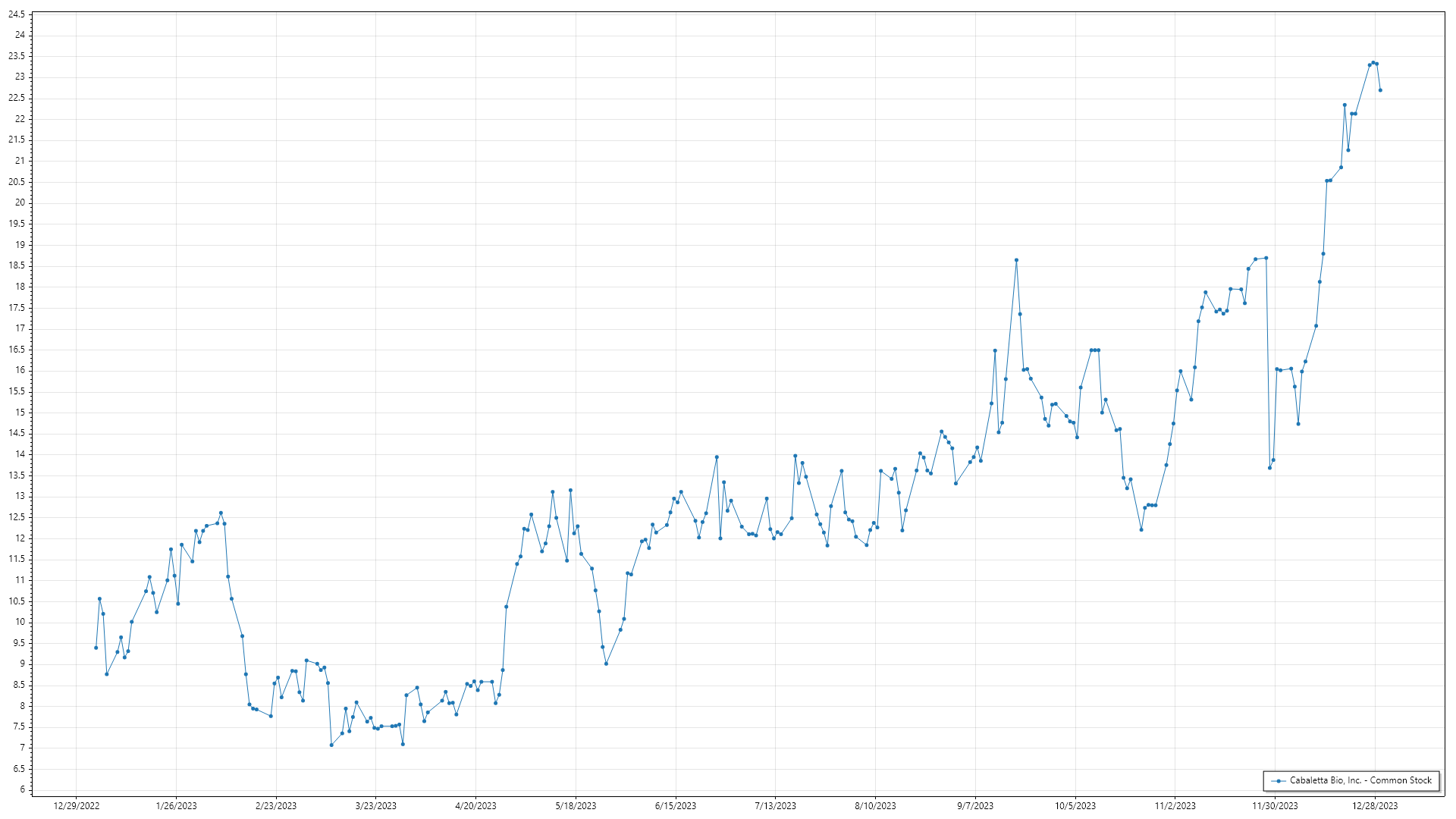Click the highest data point near 23.3
Image resolution: width=1456 pixels, height=819 pixels.
(1373, 62)
